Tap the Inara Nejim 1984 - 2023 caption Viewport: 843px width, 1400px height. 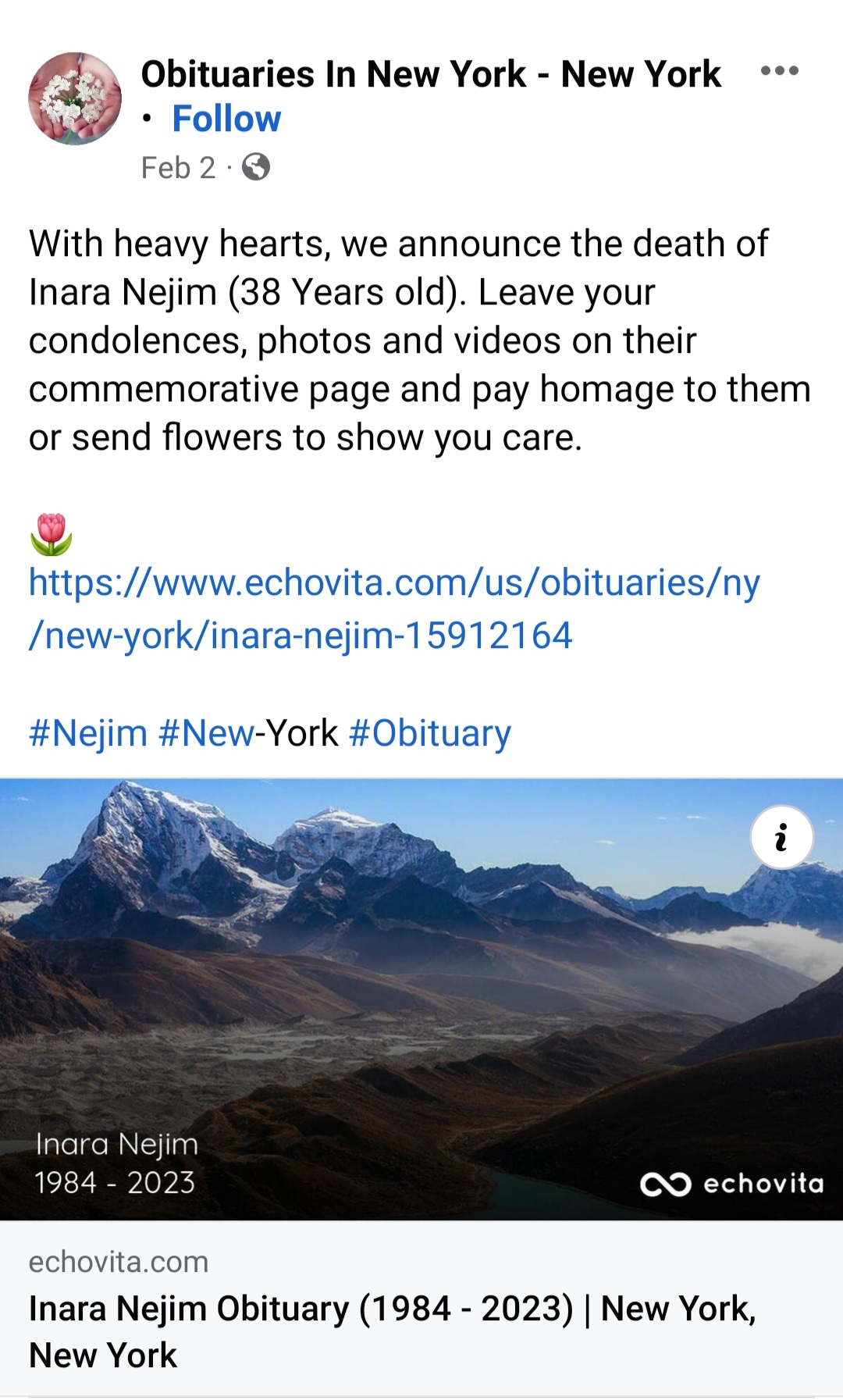(116, 1163)
